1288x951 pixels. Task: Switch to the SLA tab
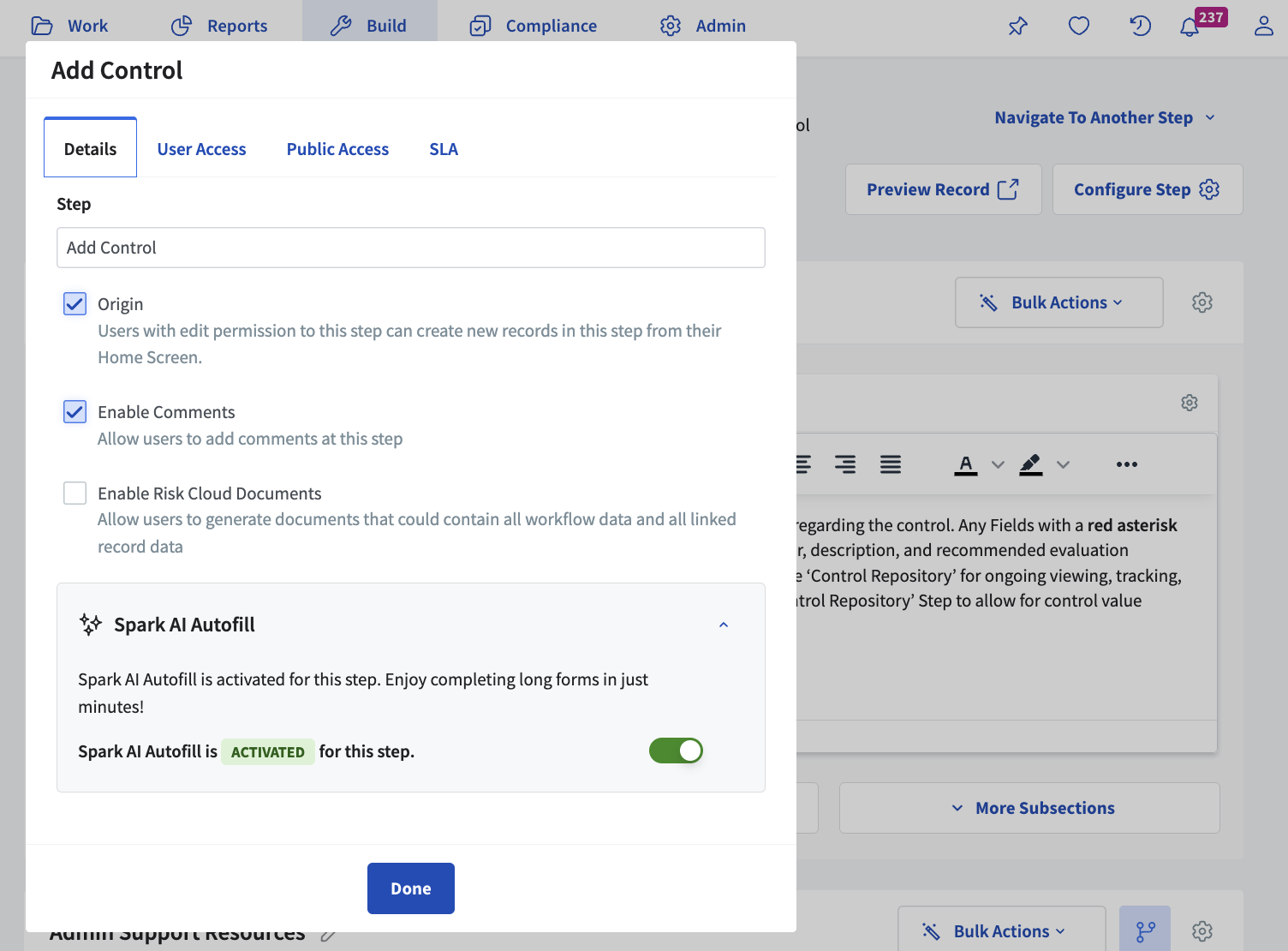click(x=444, y=149)
